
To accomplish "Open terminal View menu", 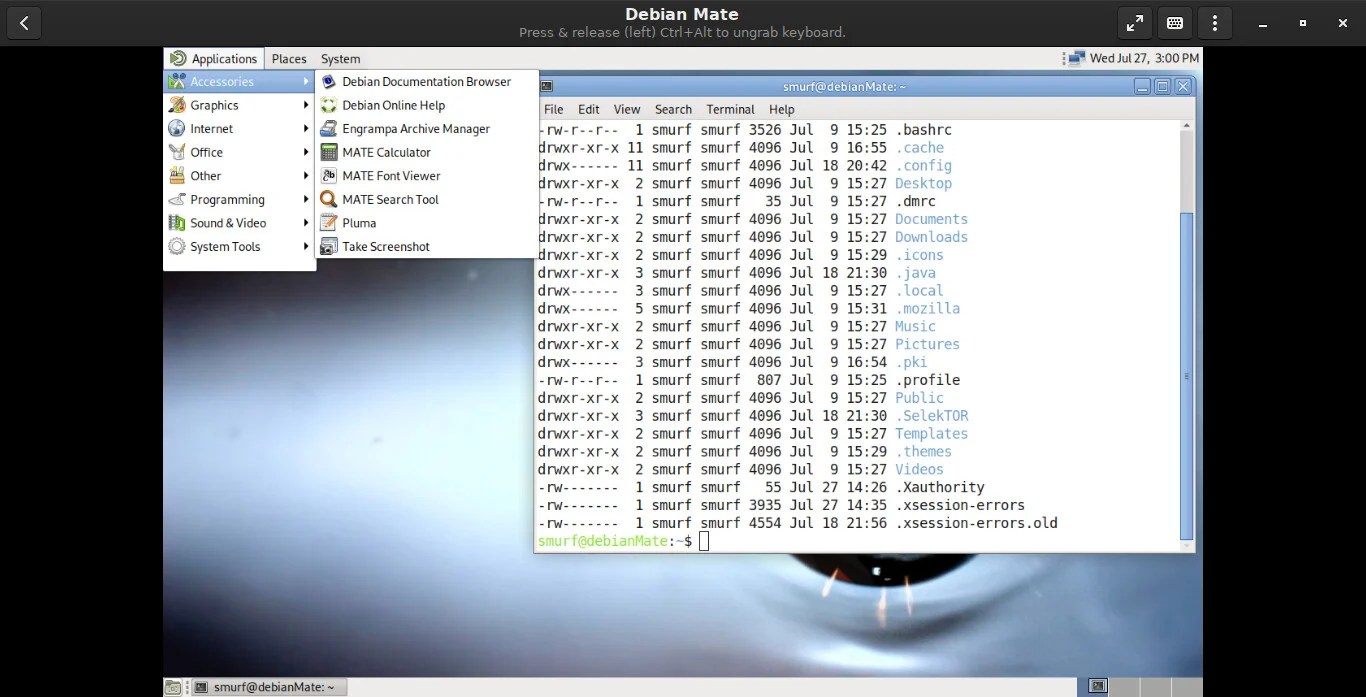I will (x=627, y=109).
